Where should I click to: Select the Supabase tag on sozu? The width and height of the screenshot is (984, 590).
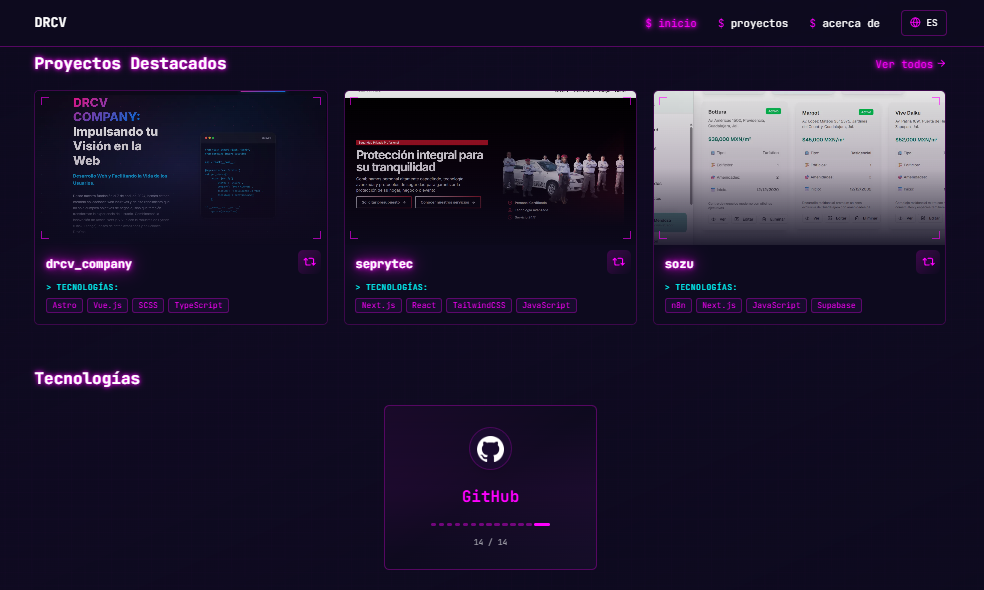[836, 306]
